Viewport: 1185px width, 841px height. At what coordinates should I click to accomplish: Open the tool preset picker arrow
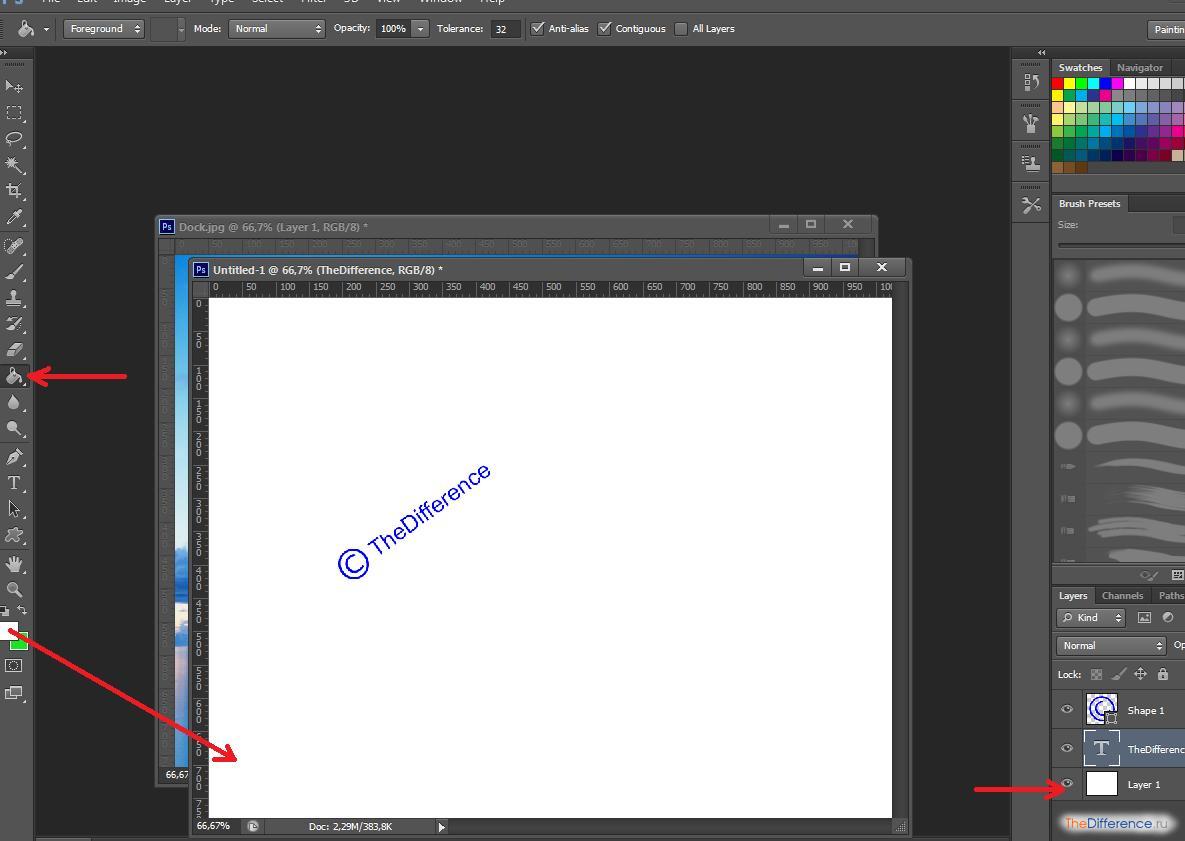coord(46,29)
